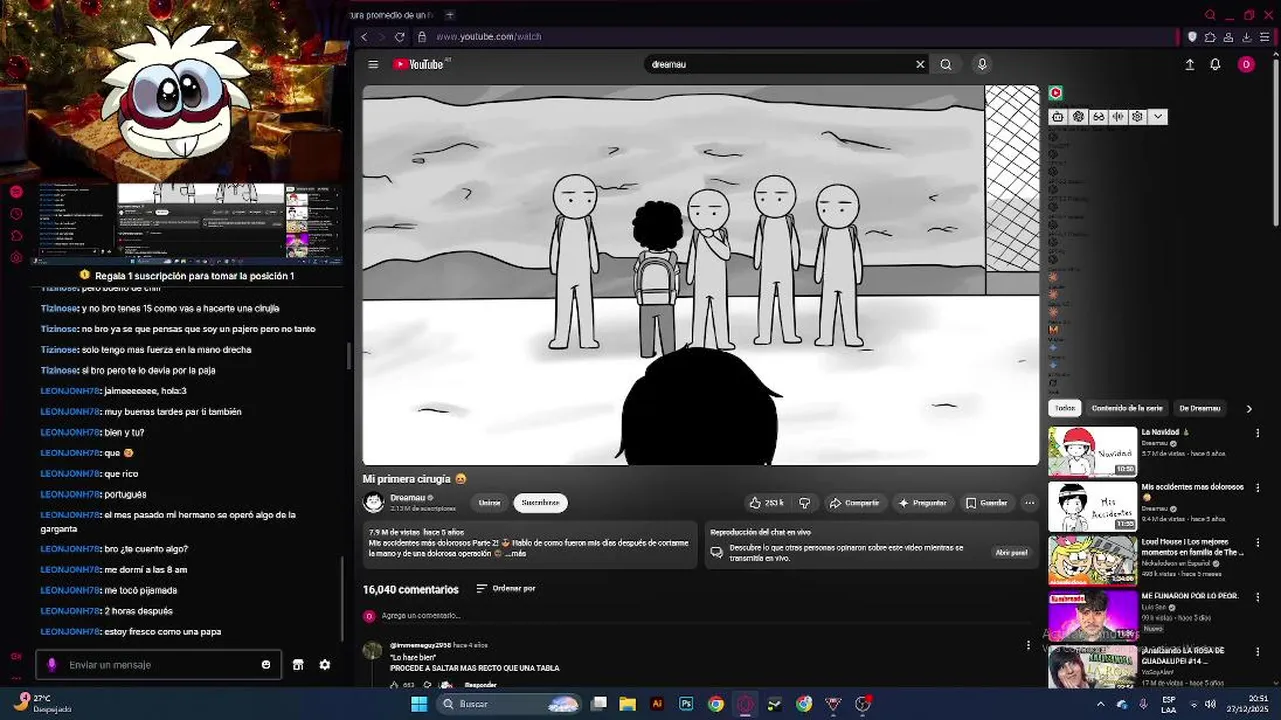Open Mis accidentes mas dolorosos thumbnail
The height and width of the screenshot is (720, 1281).
click(1092, 506)
